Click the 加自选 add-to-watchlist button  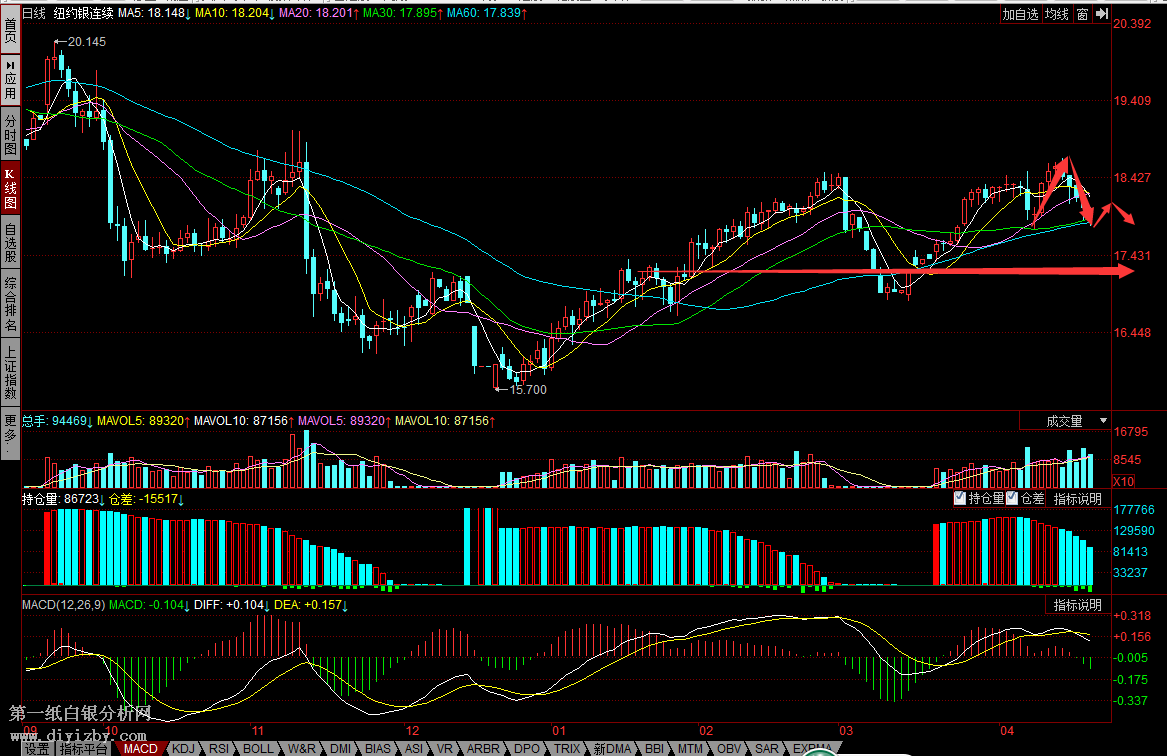1020,14
